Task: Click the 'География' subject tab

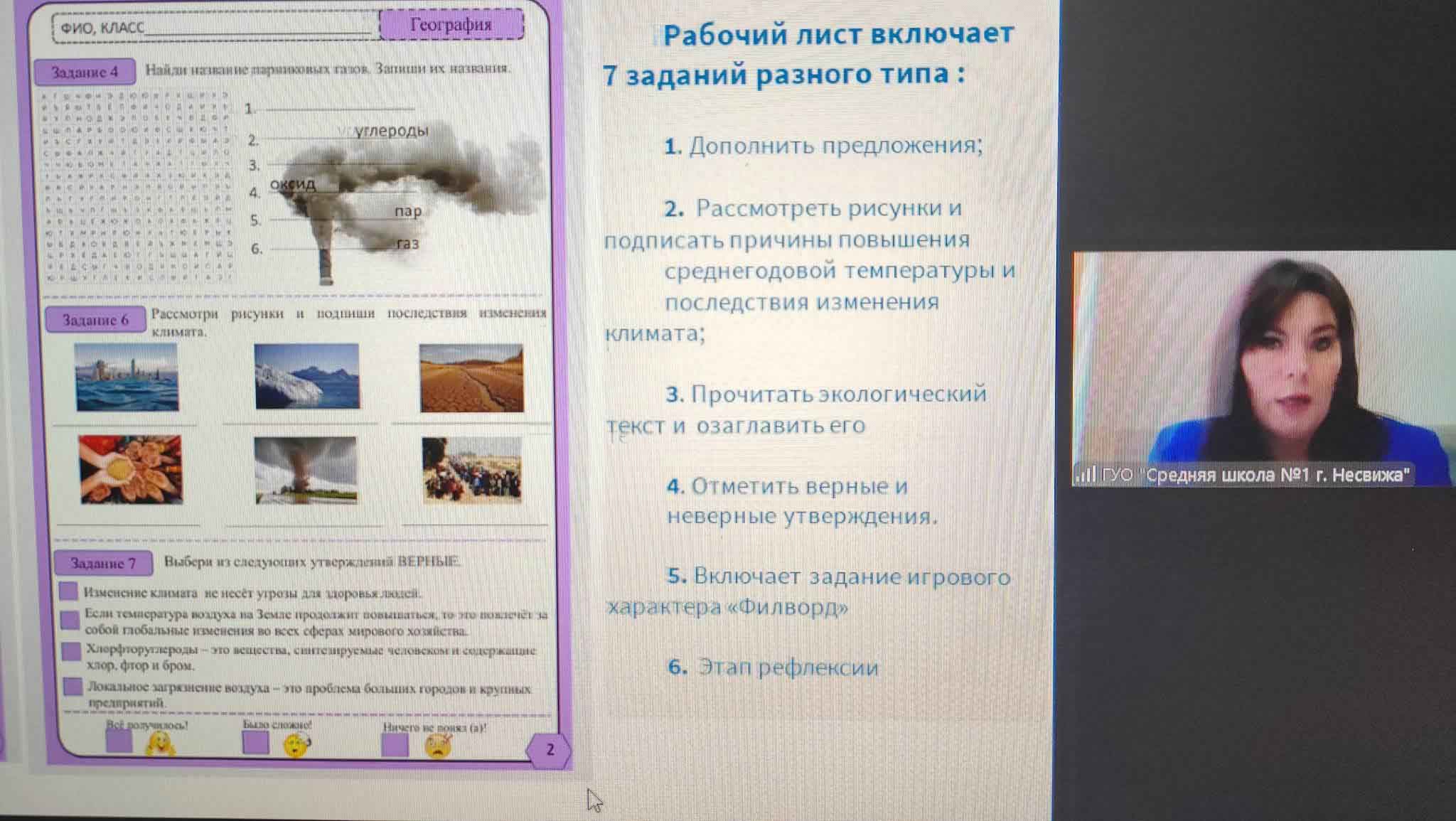Action: [451, 26]
